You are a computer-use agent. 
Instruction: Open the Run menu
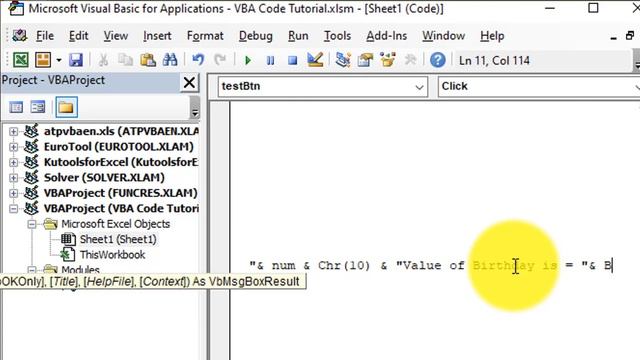(x=298, y=36)
